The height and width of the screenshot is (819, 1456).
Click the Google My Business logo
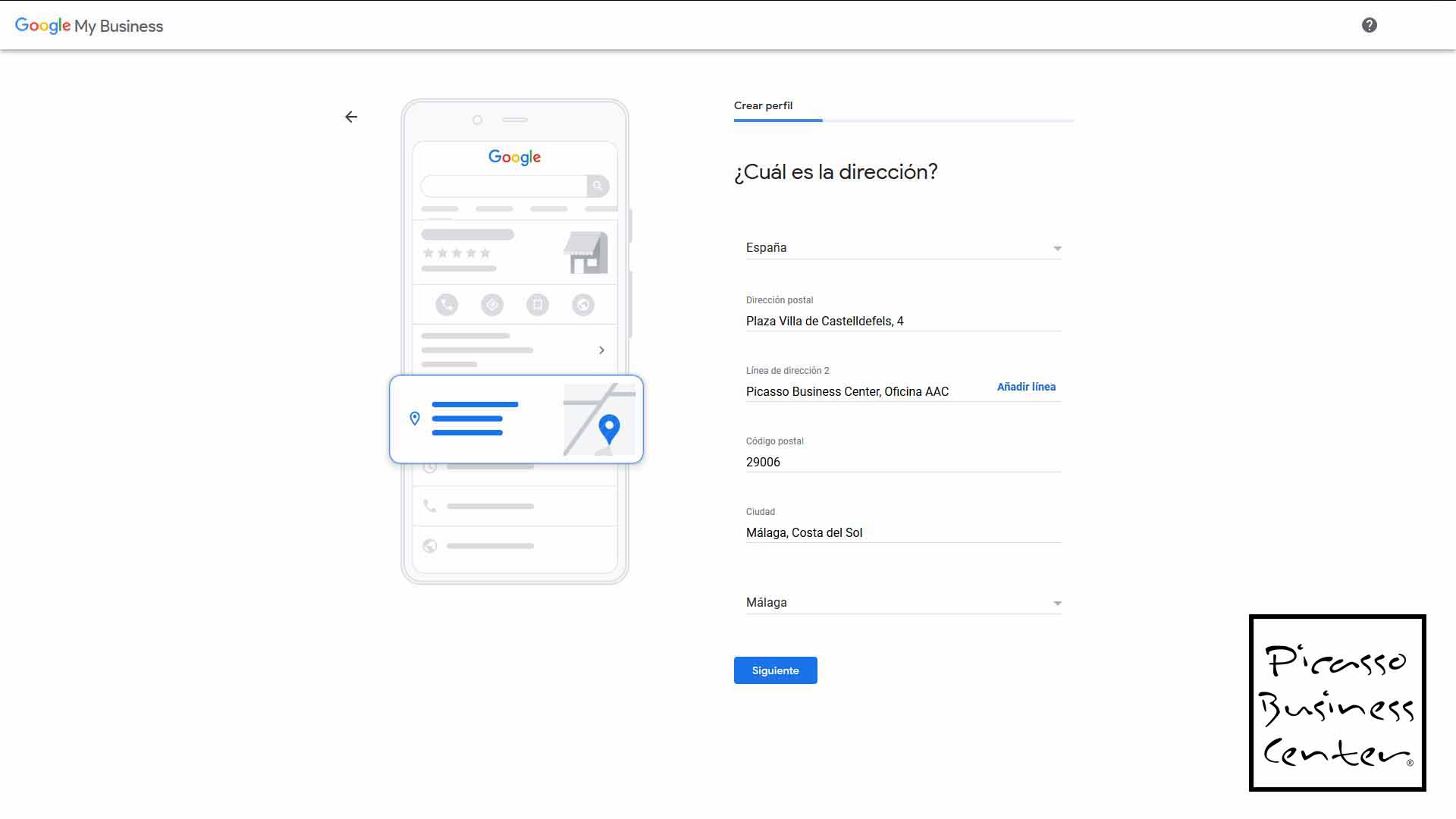[89, 25]
